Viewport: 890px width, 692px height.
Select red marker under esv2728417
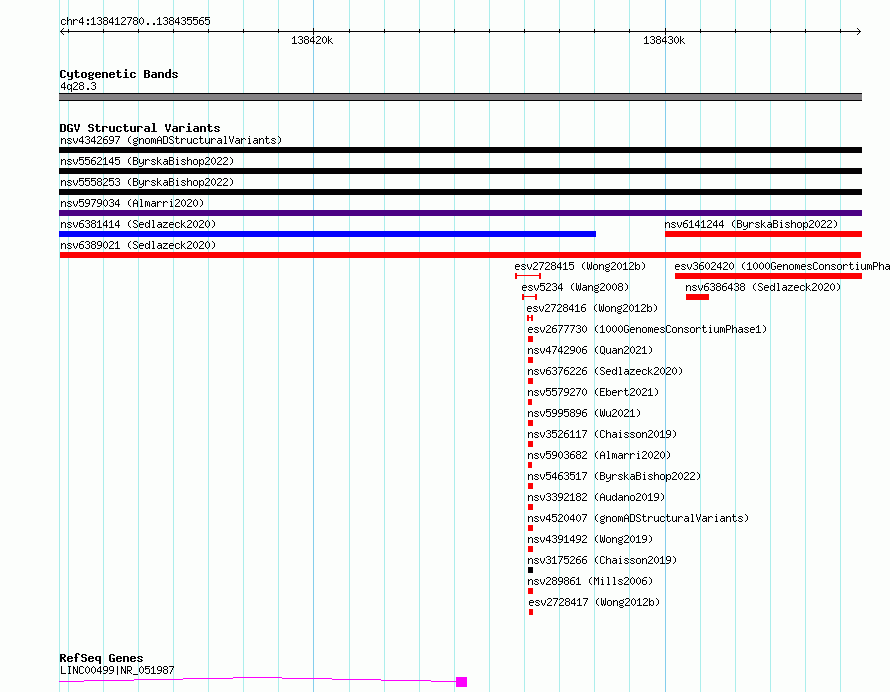coord(531,612)
